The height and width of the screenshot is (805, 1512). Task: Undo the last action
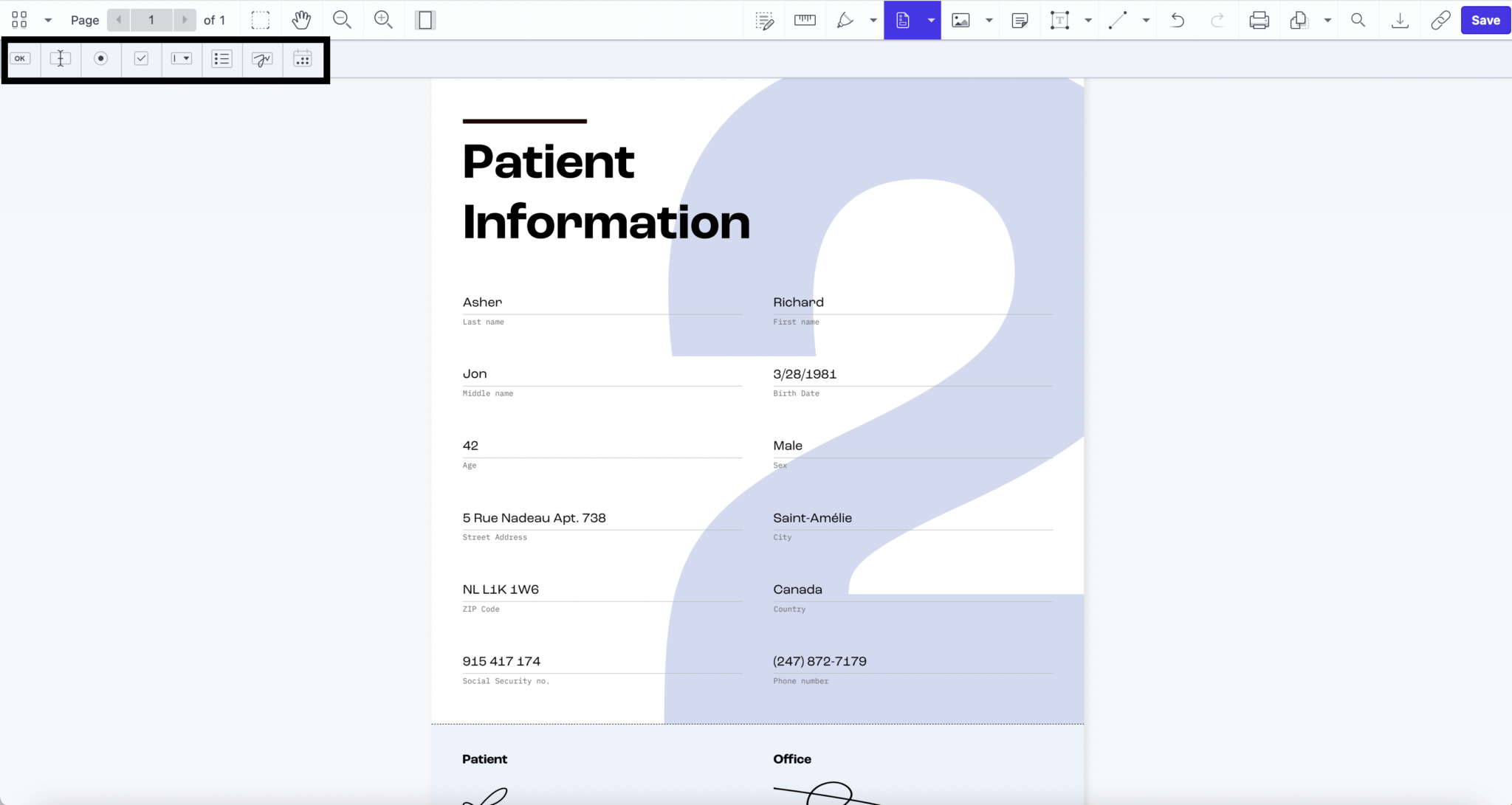1176,20
